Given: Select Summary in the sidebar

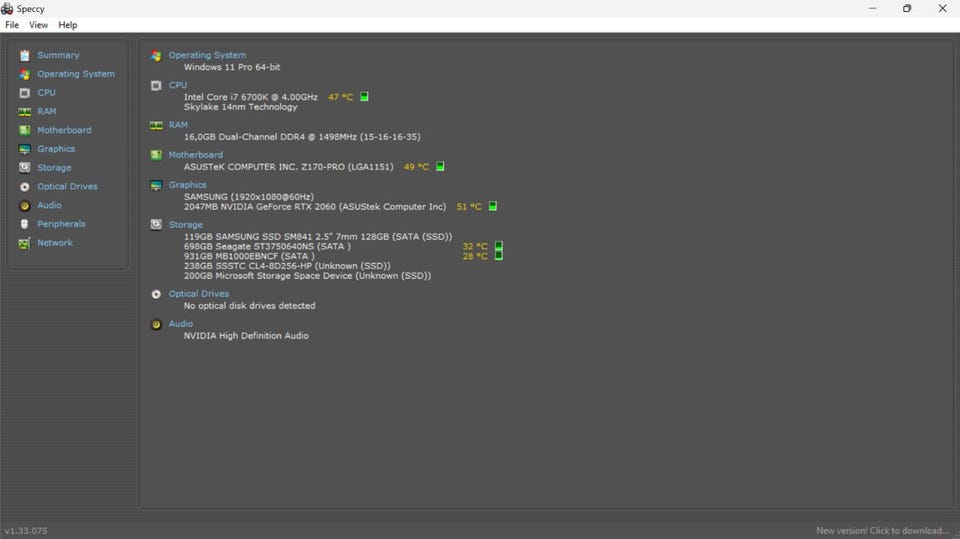Looking at the screenshot, I should tap(58, 55).
